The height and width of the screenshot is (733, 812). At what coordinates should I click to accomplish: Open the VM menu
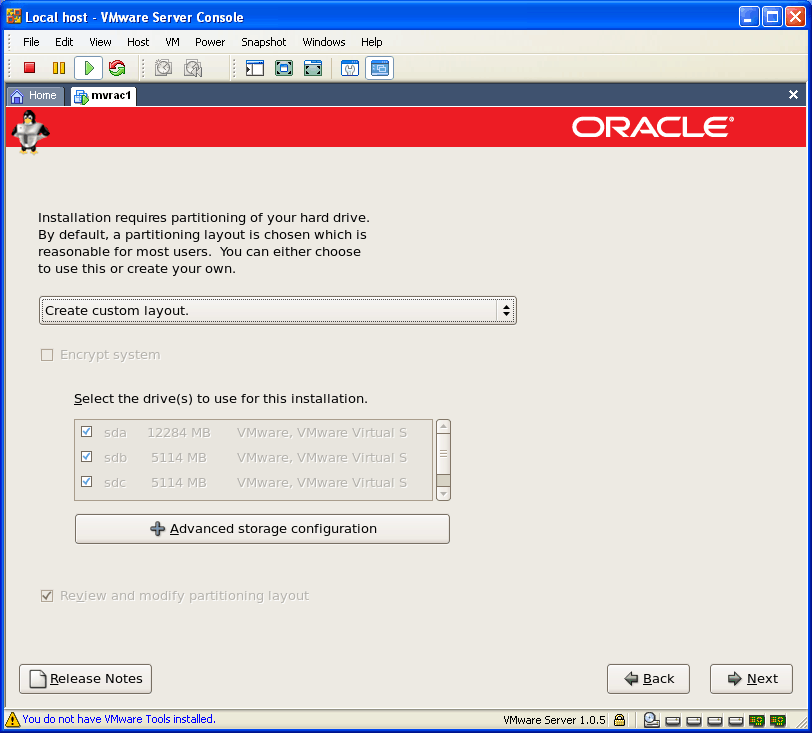(172, 42)
